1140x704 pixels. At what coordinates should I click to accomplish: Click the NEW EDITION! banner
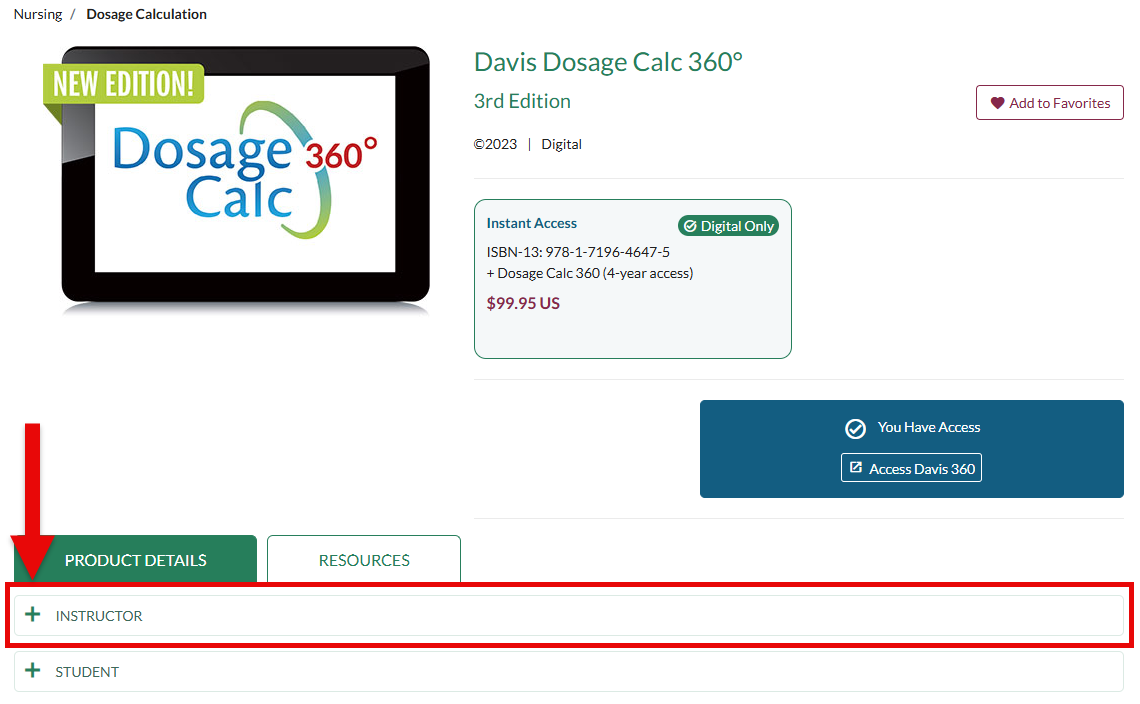(x=124, y=84)
